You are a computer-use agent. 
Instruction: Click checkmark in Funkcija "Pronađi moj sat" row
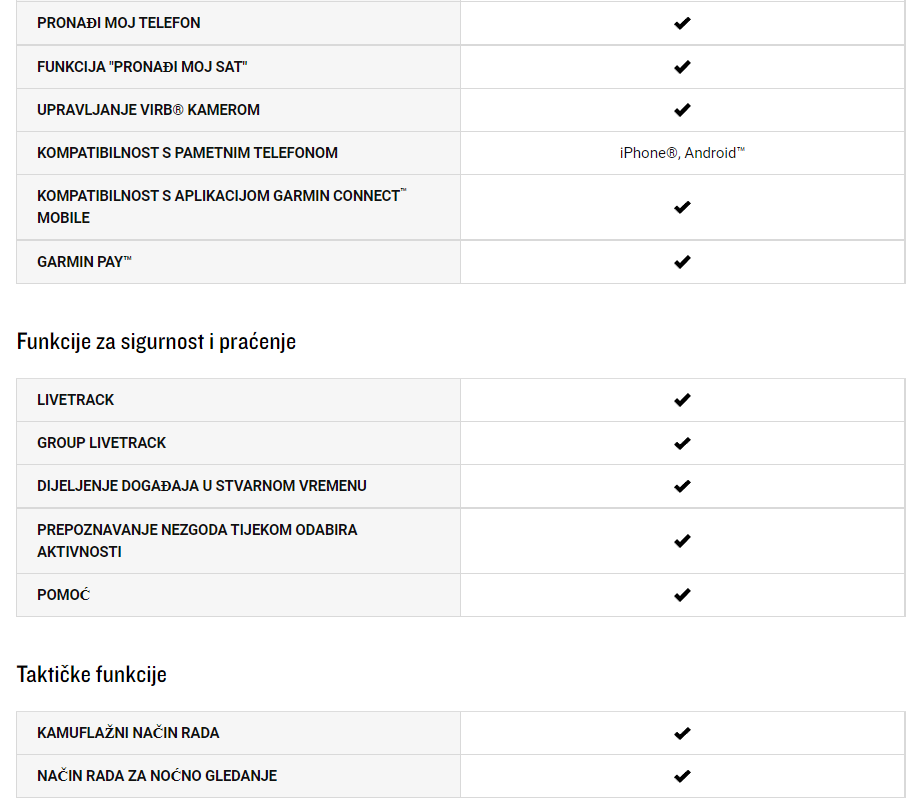pyautogui.click(x=682, y=67)
